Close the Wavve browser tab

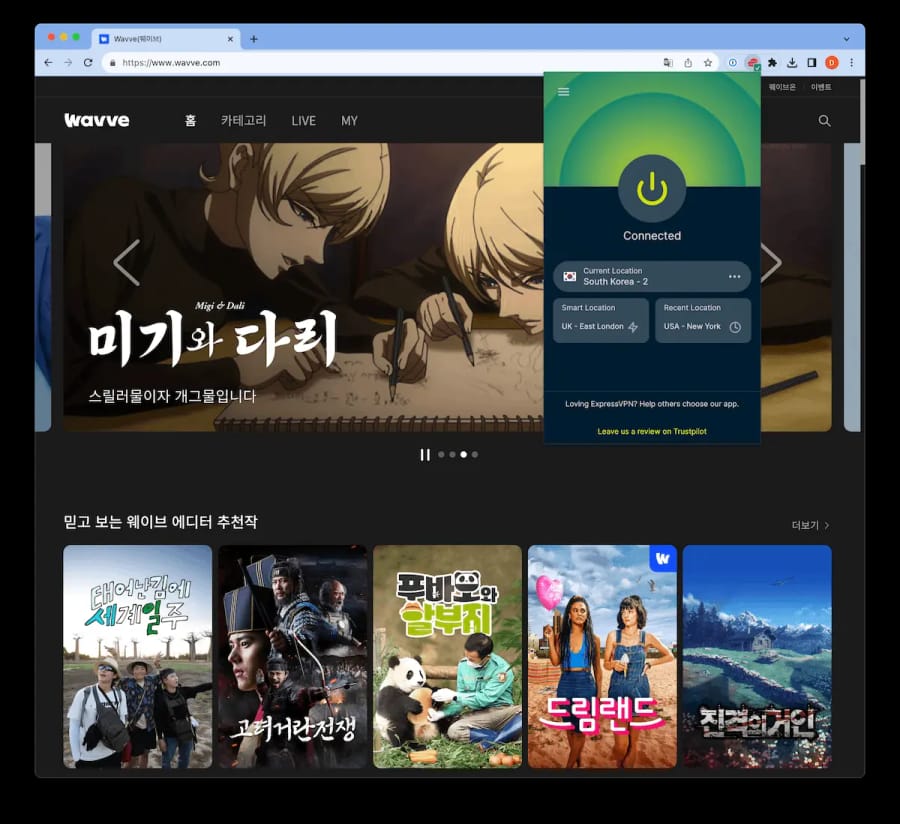230,39
